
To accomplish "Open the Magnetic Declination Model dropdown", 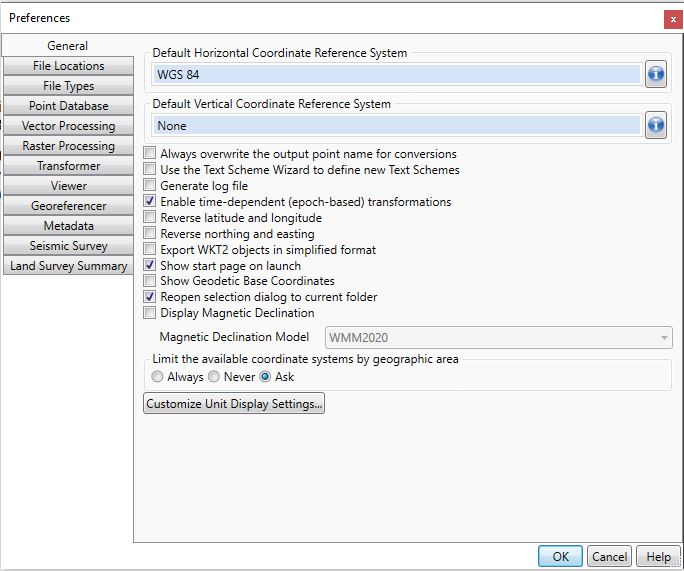I will click(x=499, y=338).
